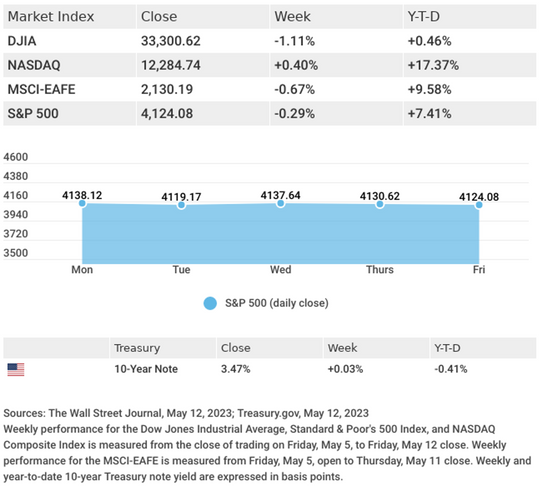This screenshot has height=487, width=540.
Task: Click the Close header in index table
Action: 159,17
